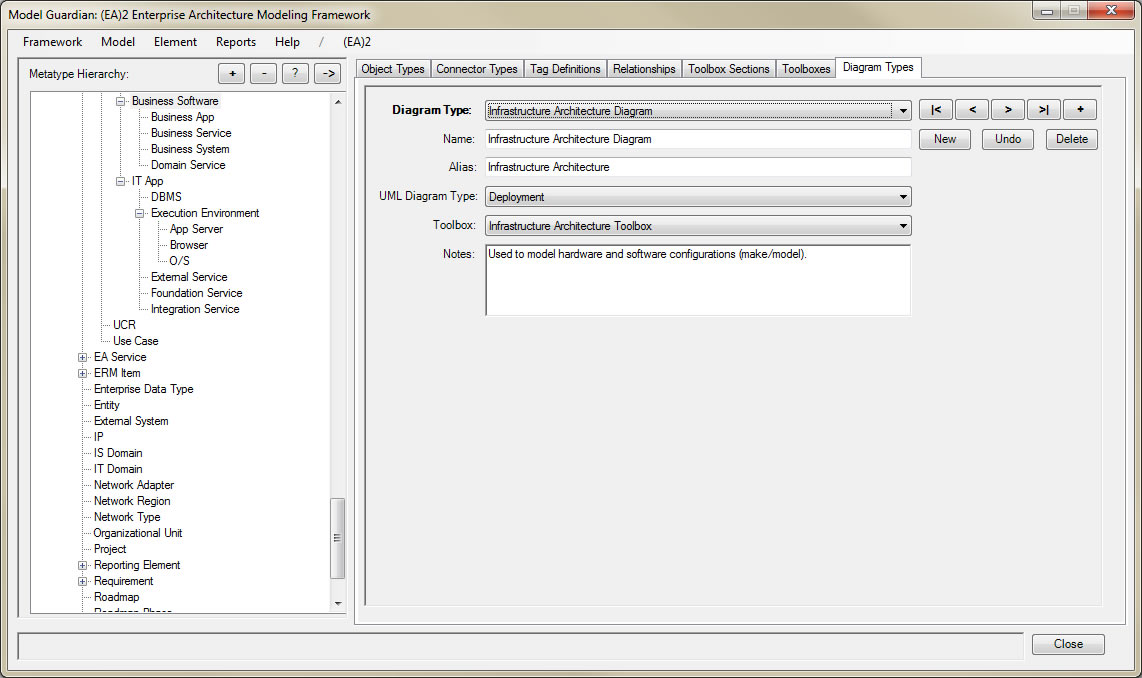Select Integration Service in the tree
The image size is (1142, 678).
[x=194, y=310]
